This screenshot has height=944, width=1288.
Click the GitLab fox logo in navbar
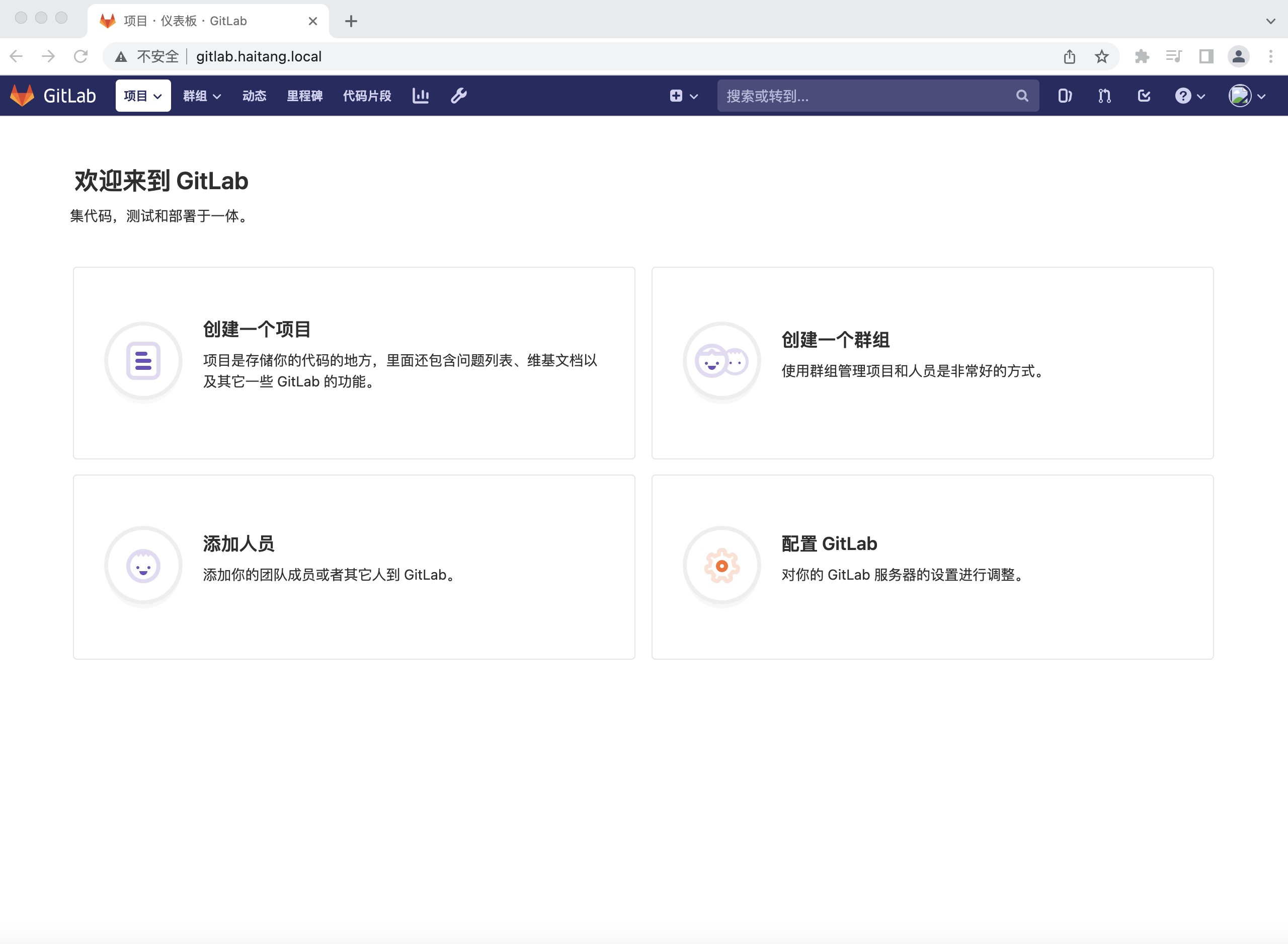(22, 96)
